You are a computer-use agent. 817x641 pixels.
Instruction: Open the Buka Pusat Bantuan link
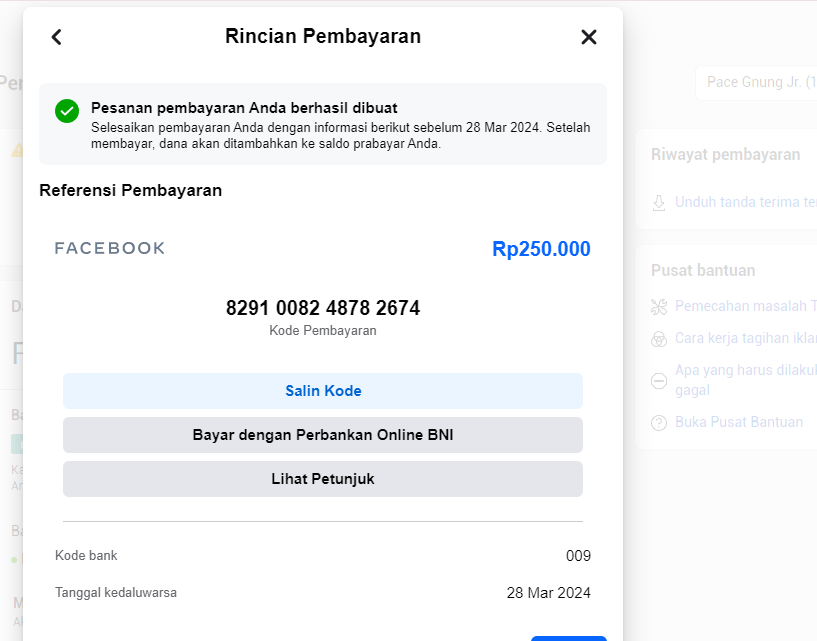click(x=738, y=422)
